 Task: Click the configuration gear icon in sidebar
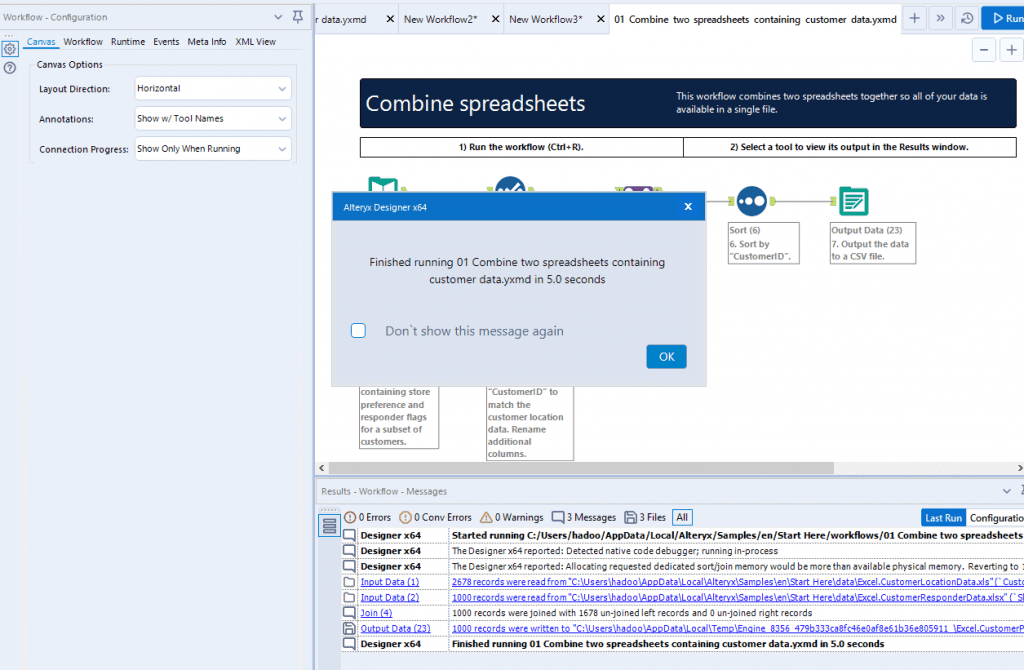10,49
